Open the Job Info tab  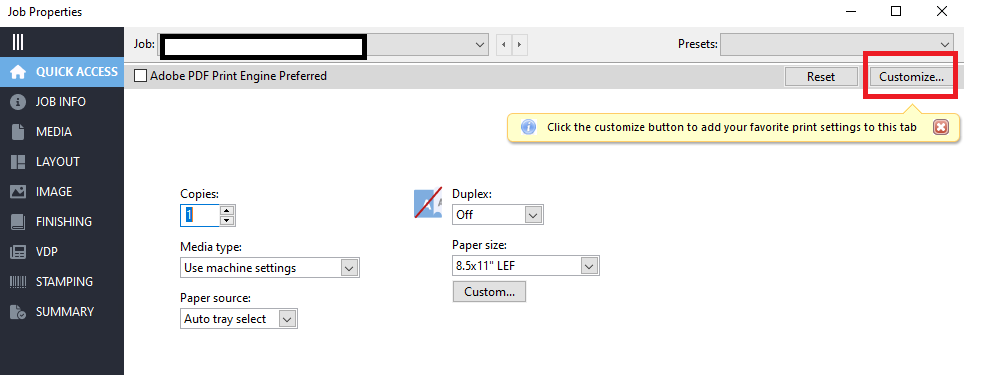pos(62,102)
